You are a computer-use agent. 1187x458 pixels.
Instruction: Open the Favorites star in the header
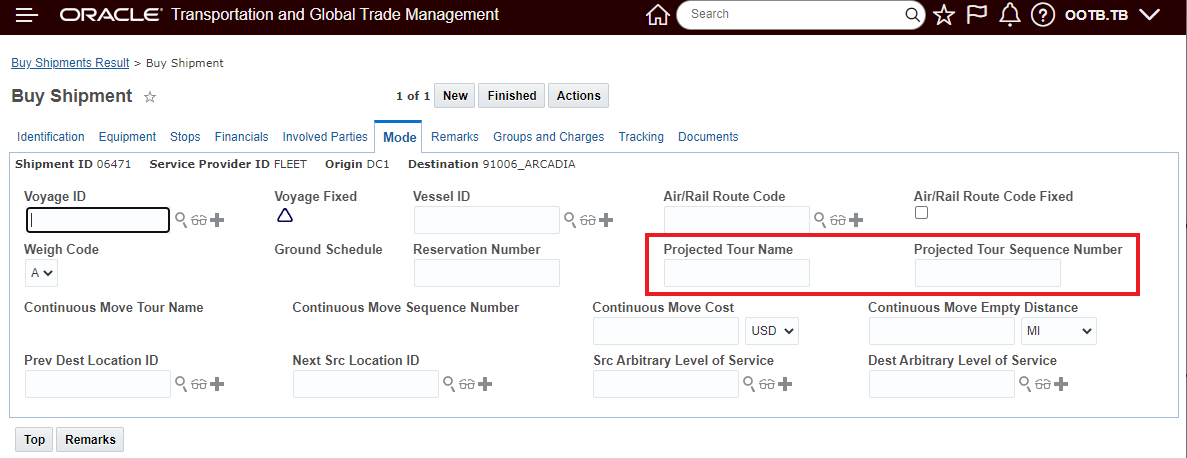pos(944,15)
